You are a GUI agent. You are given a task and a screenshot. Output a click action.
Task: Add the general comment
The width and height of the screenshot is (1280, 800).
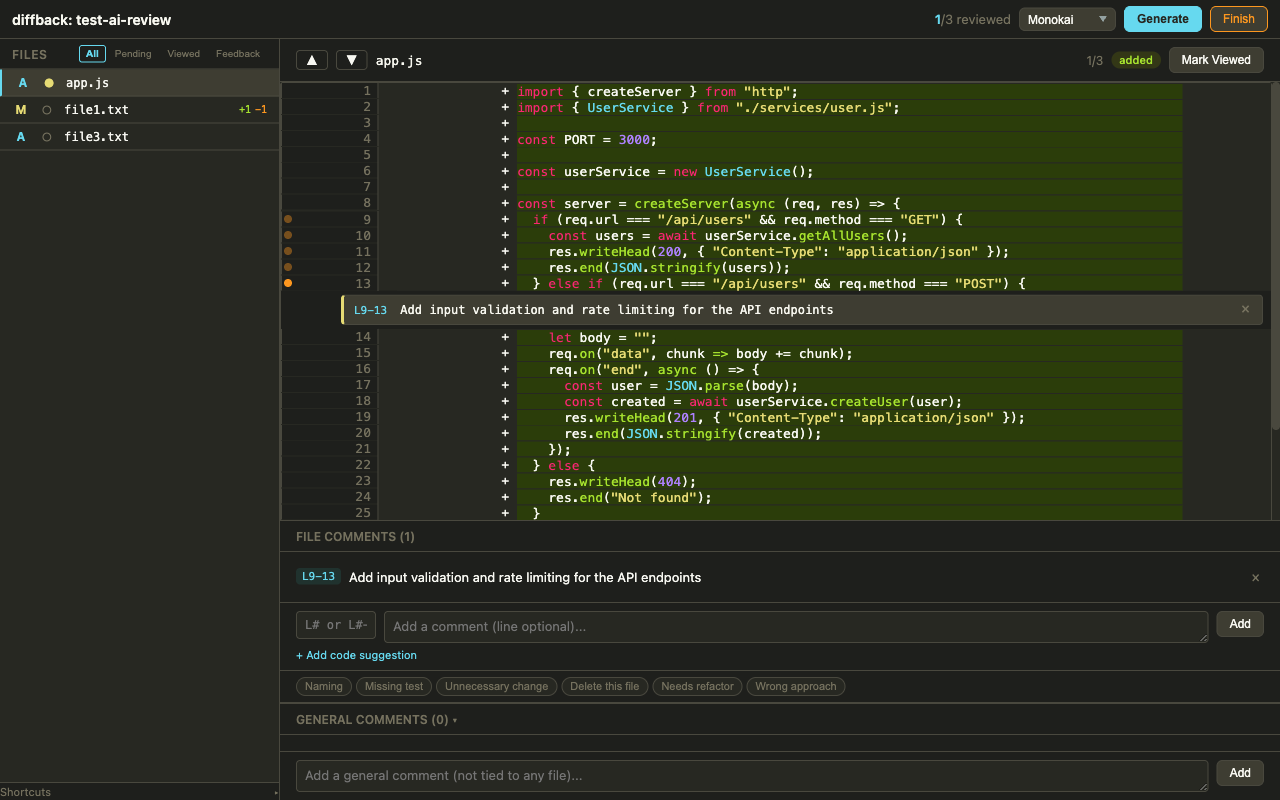point(1240,773)
